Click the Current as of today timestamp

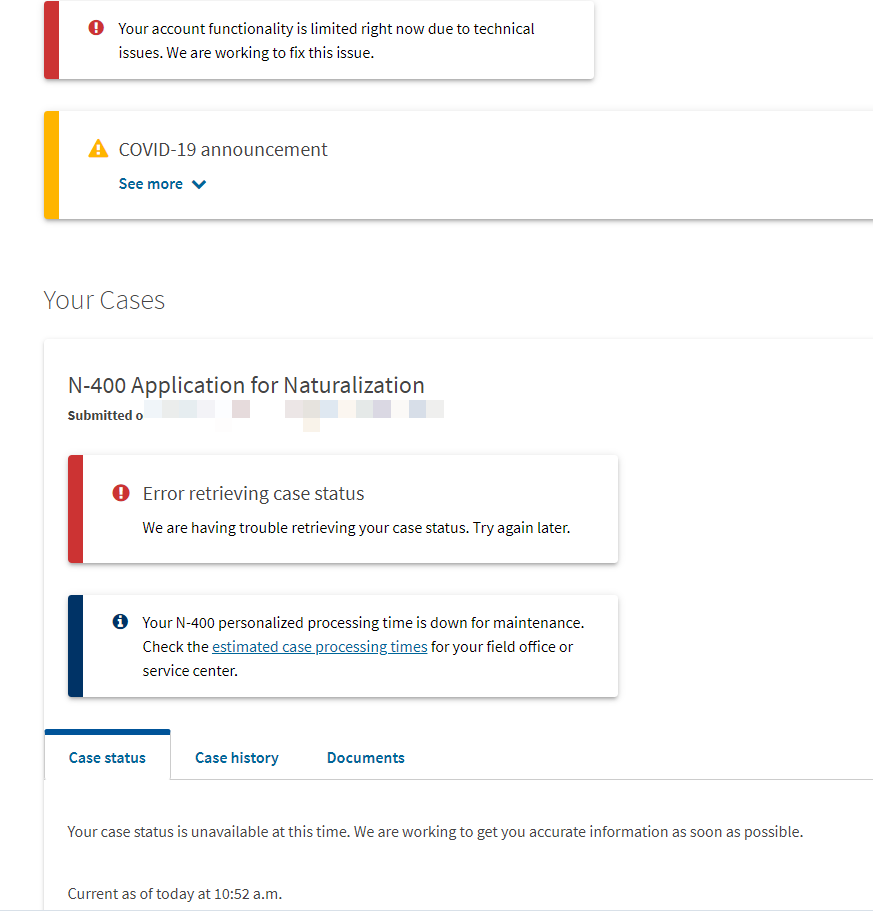pos(175,894)
